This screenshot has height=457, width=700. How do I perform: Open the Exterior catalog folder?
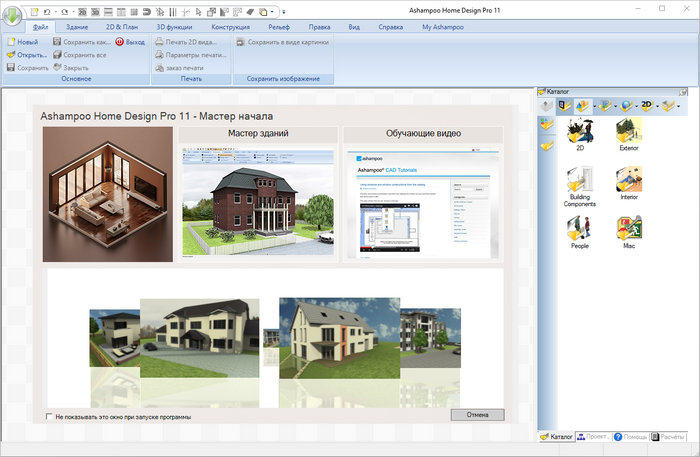pos(629,132)
